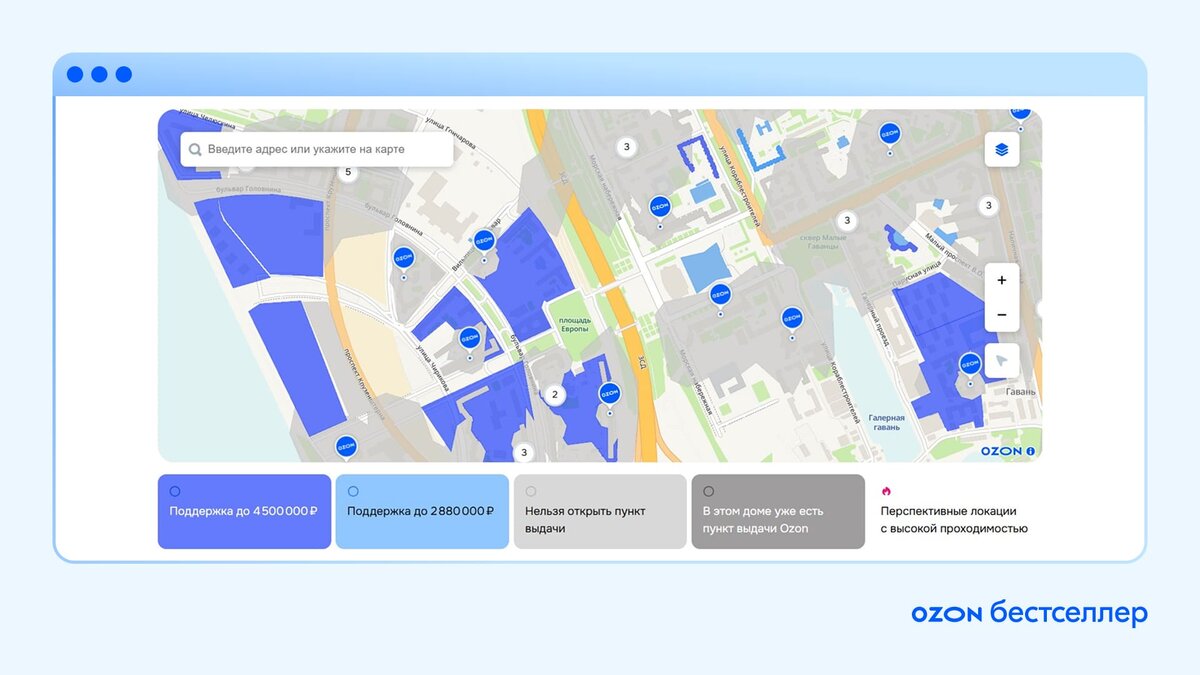
Task: Click 'Поддержка до 2 880 000 ₽' label
Action: (420, 511)
